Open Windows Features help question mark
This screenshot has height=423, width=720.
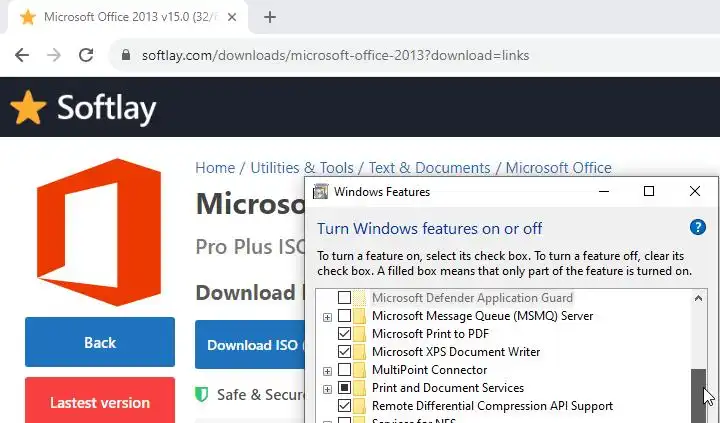tap(698, 227)
